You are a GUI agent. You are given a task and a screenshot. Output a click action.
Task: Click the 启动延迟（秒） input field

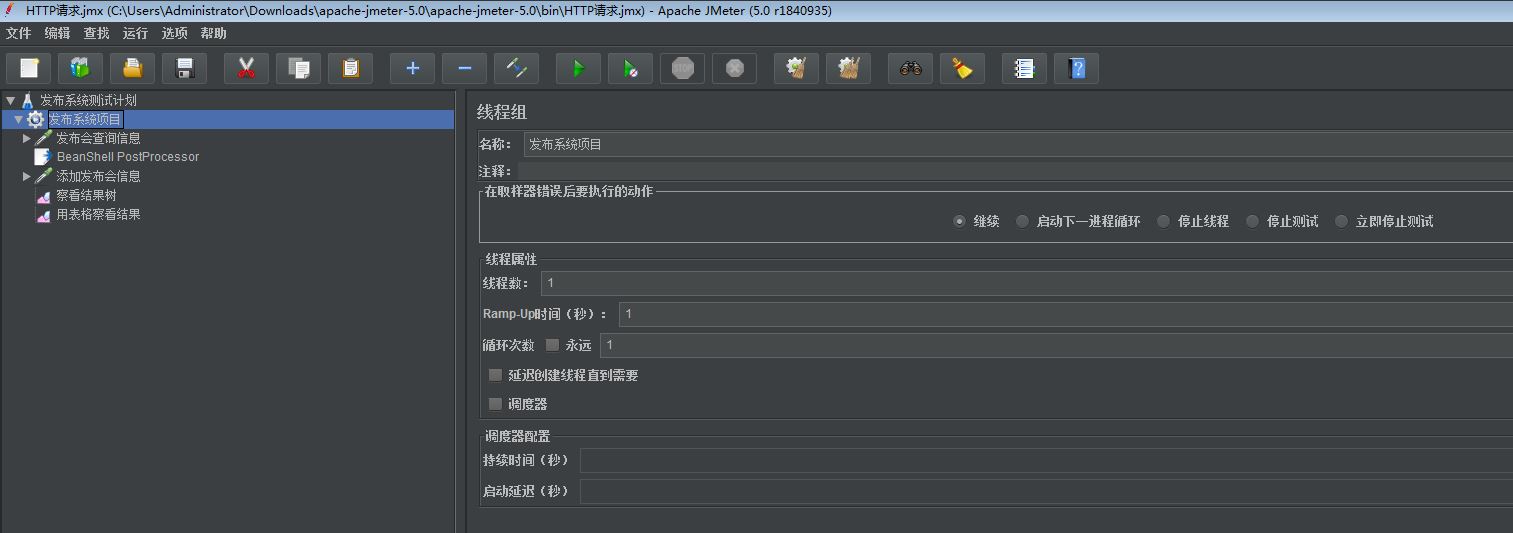[x=1046, y=491]
